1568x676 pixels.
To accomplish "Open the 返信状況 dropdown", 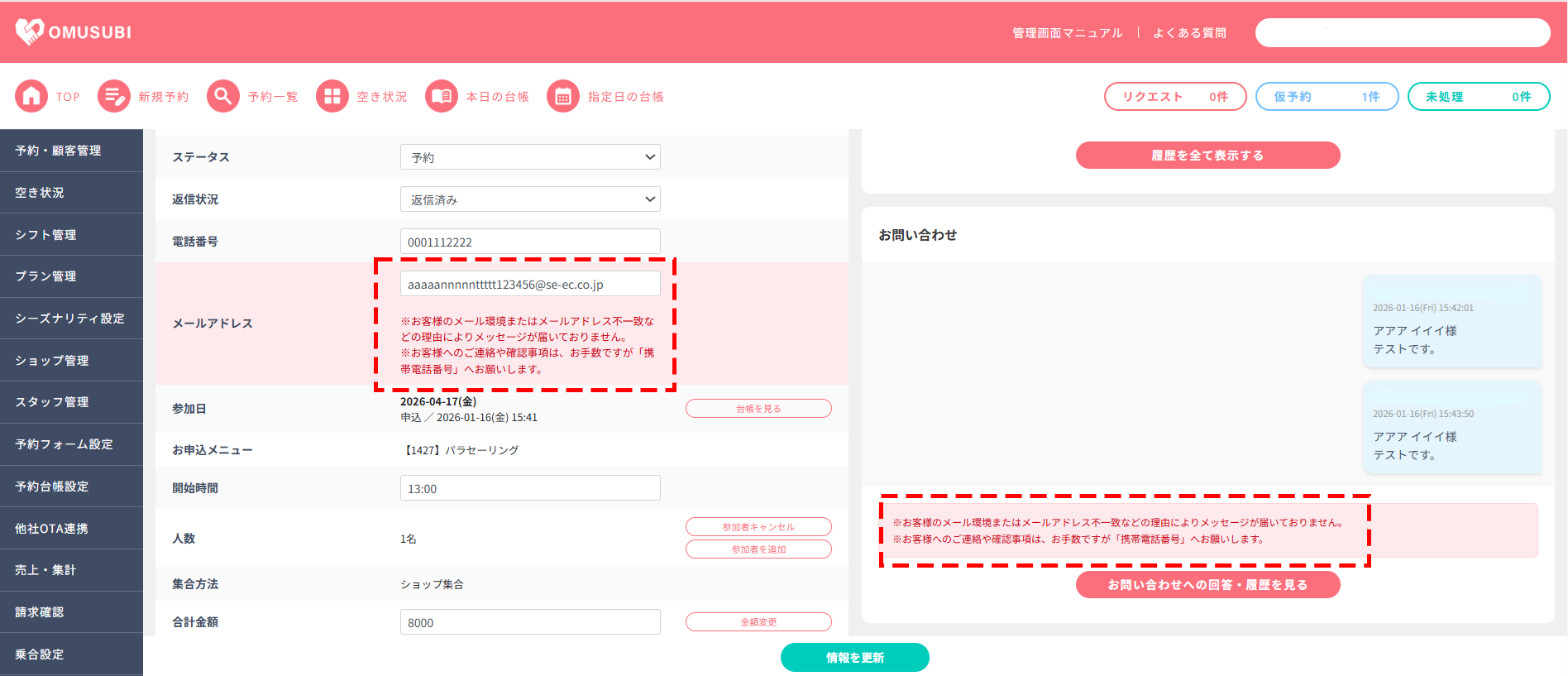I will (530, 199).
